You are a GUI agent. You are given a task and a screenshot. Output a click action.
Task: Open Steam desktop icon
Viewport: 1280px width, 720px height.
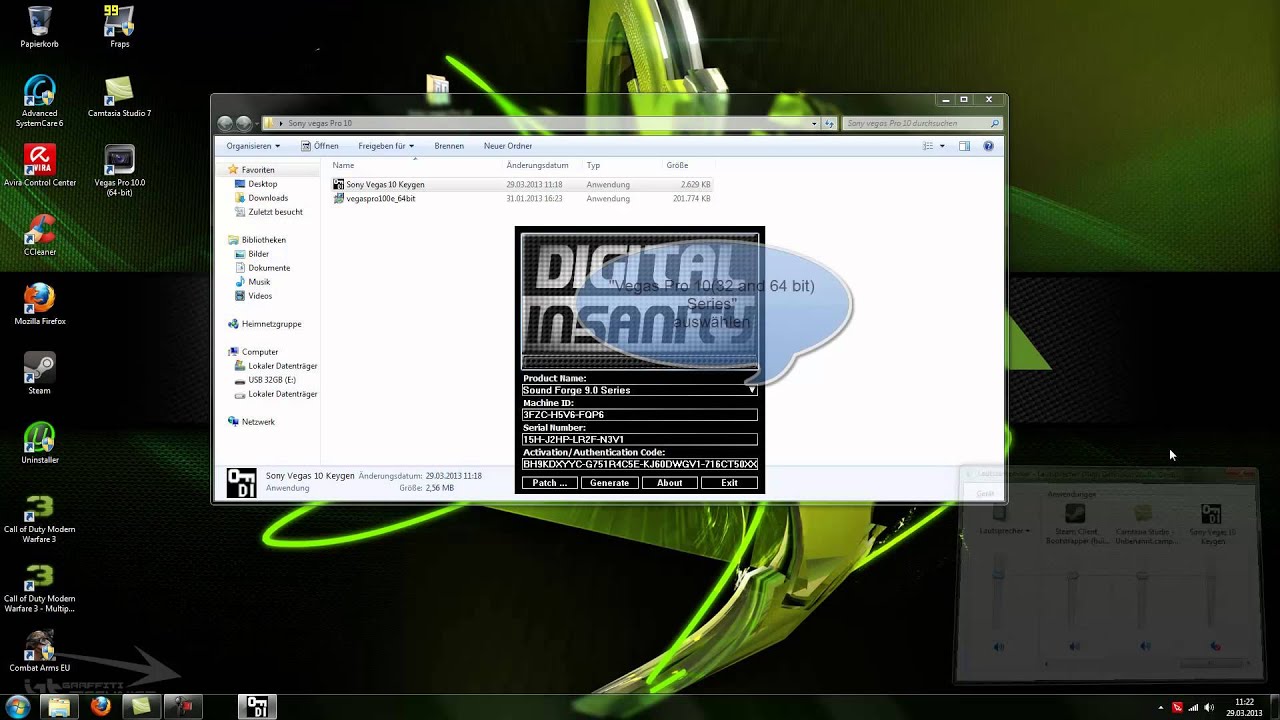coord(40,374)
